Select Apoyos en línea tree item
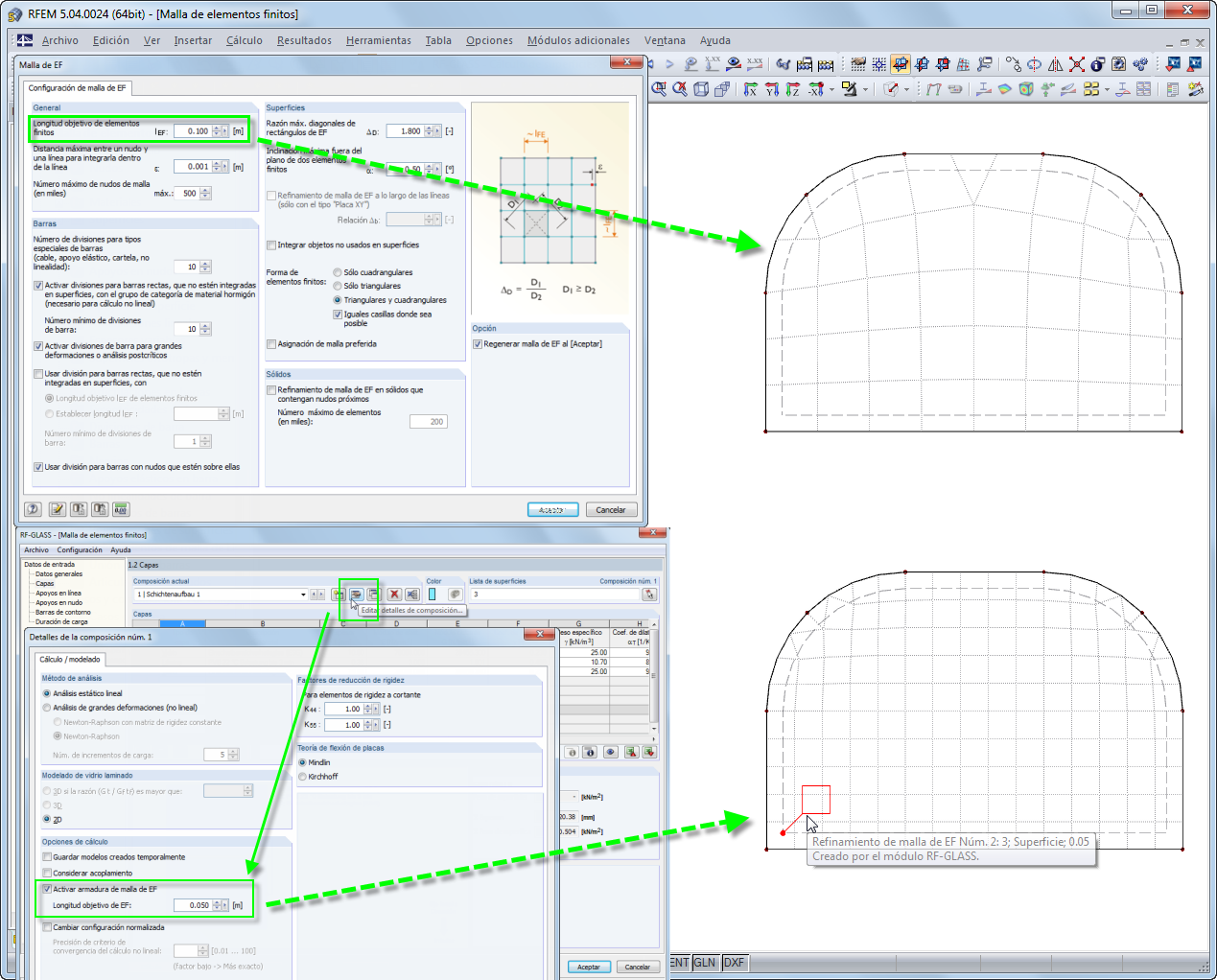 pyautogui.click(x=59, y=594)
